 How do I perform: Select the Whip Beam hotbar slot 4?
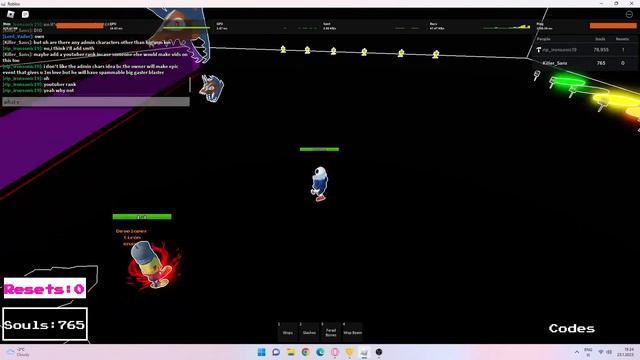pos(352,331)
